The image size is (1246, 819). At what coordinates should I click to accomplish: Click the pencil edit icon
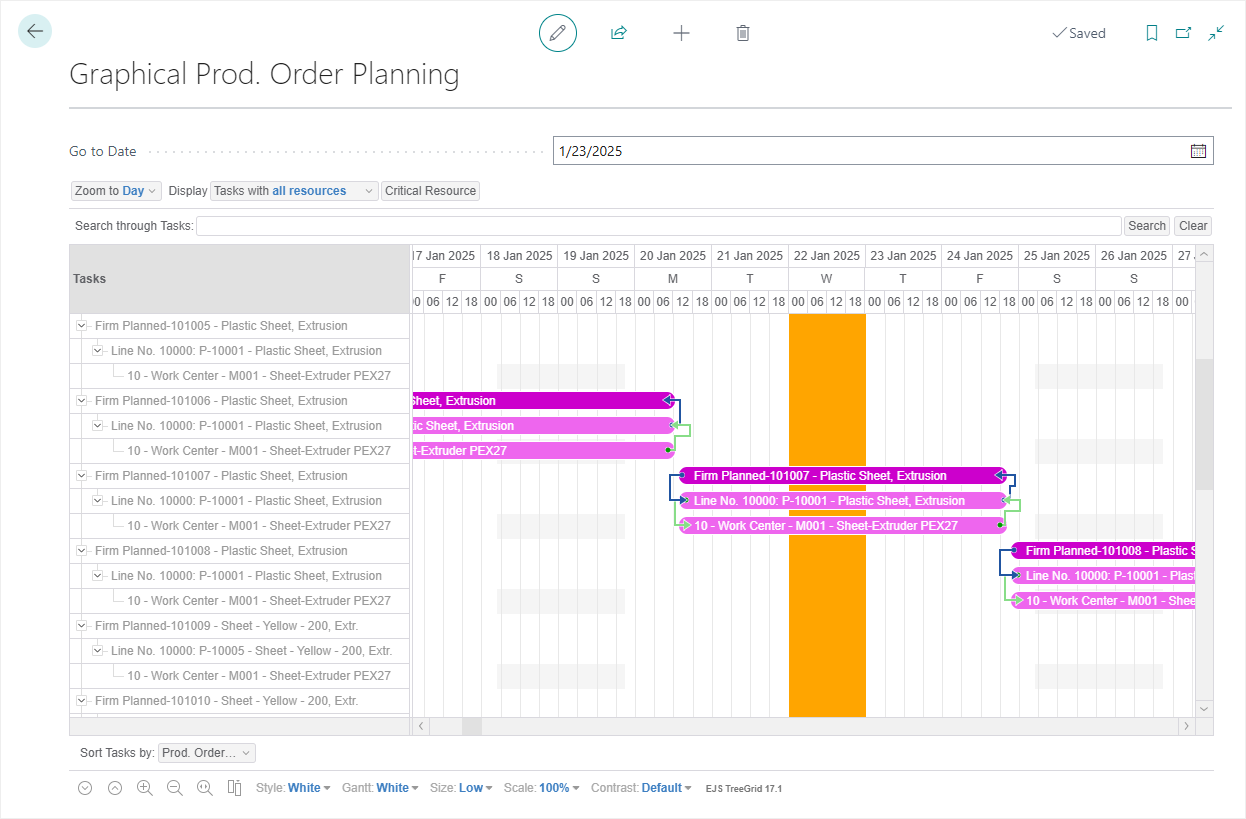tap(558, 33)
